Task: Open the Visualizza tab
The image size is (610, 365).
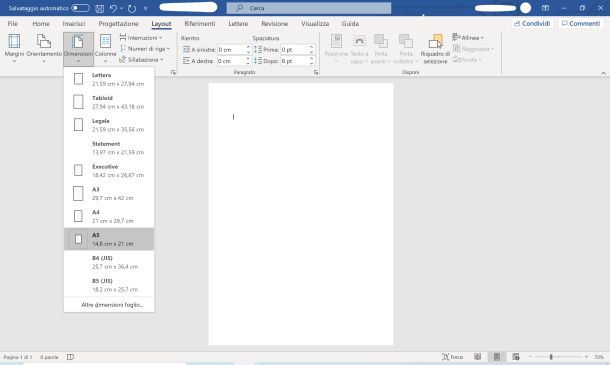Action: point(315,24)
